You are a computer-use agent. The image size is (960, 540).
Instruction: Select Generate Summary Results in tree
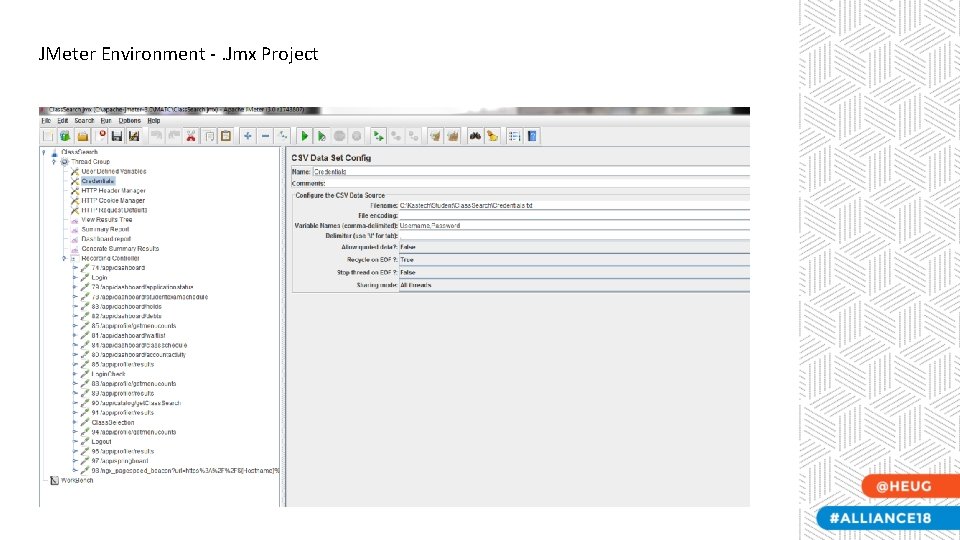[x=120, y=249]
